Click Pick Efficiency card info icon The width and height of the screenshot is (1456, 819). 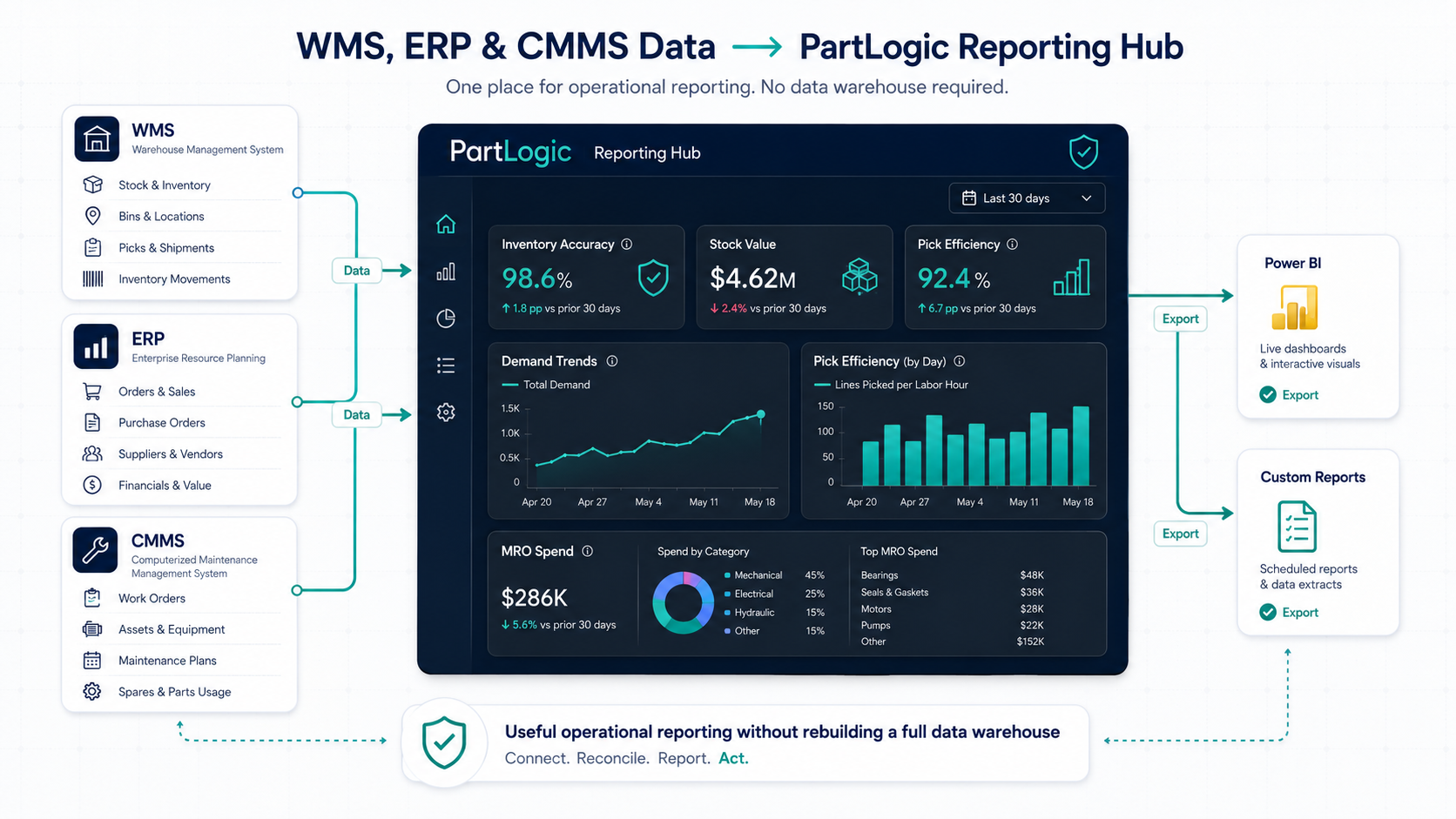[x=1012, y=245]
